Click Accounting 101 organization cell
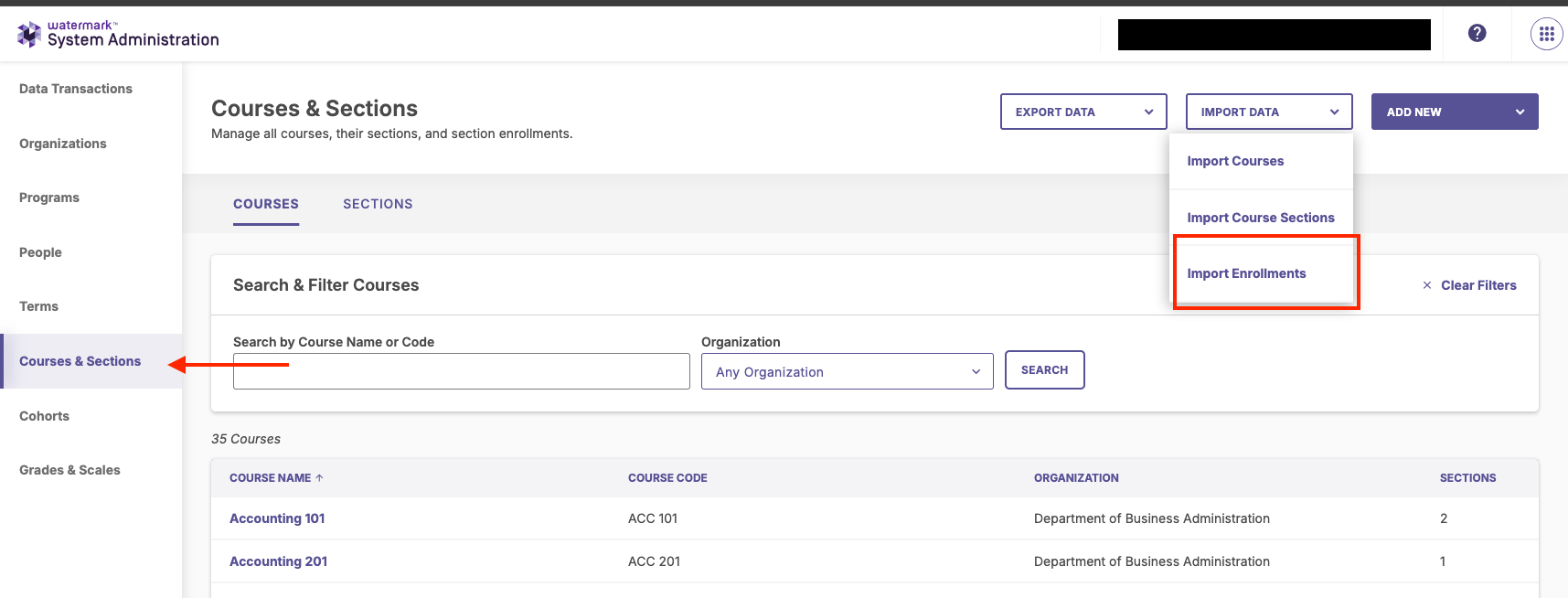1568x598 pixels. tap(1152, 518)
